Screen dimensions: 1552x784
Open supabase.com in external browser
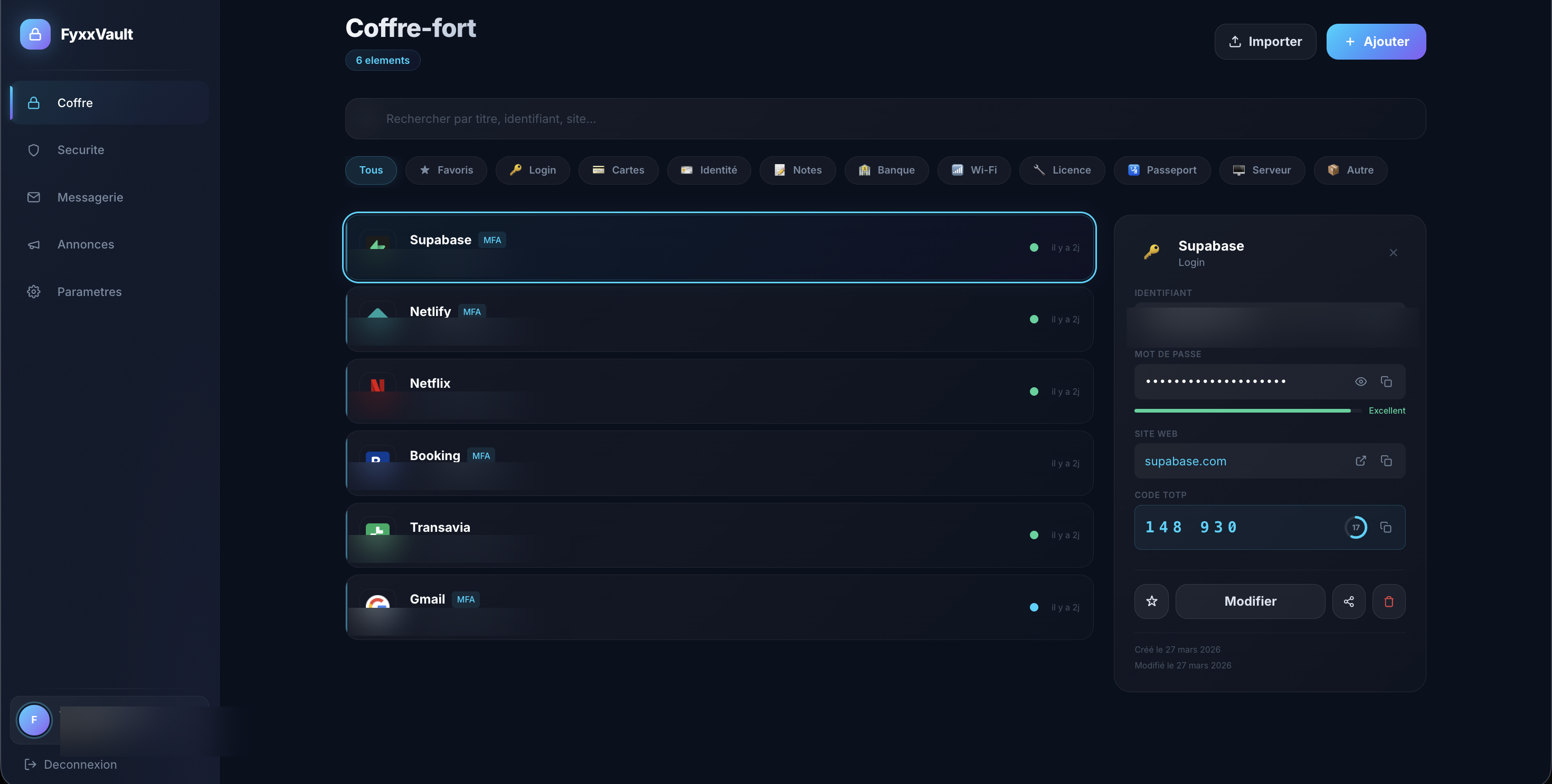click(1360, 461)
